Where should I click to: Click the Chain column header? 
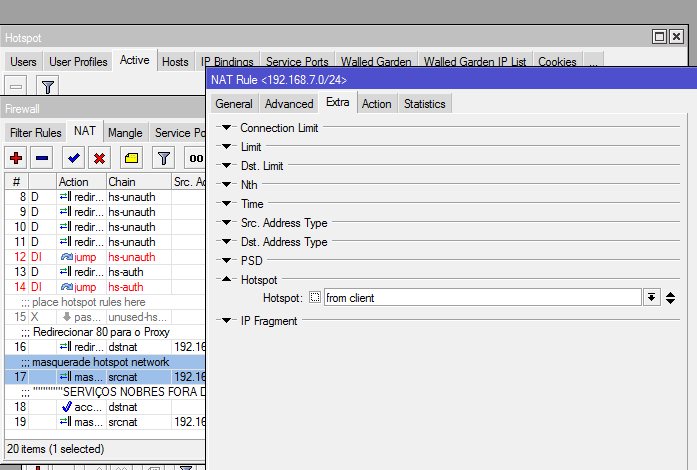click(x=139, y=181)
